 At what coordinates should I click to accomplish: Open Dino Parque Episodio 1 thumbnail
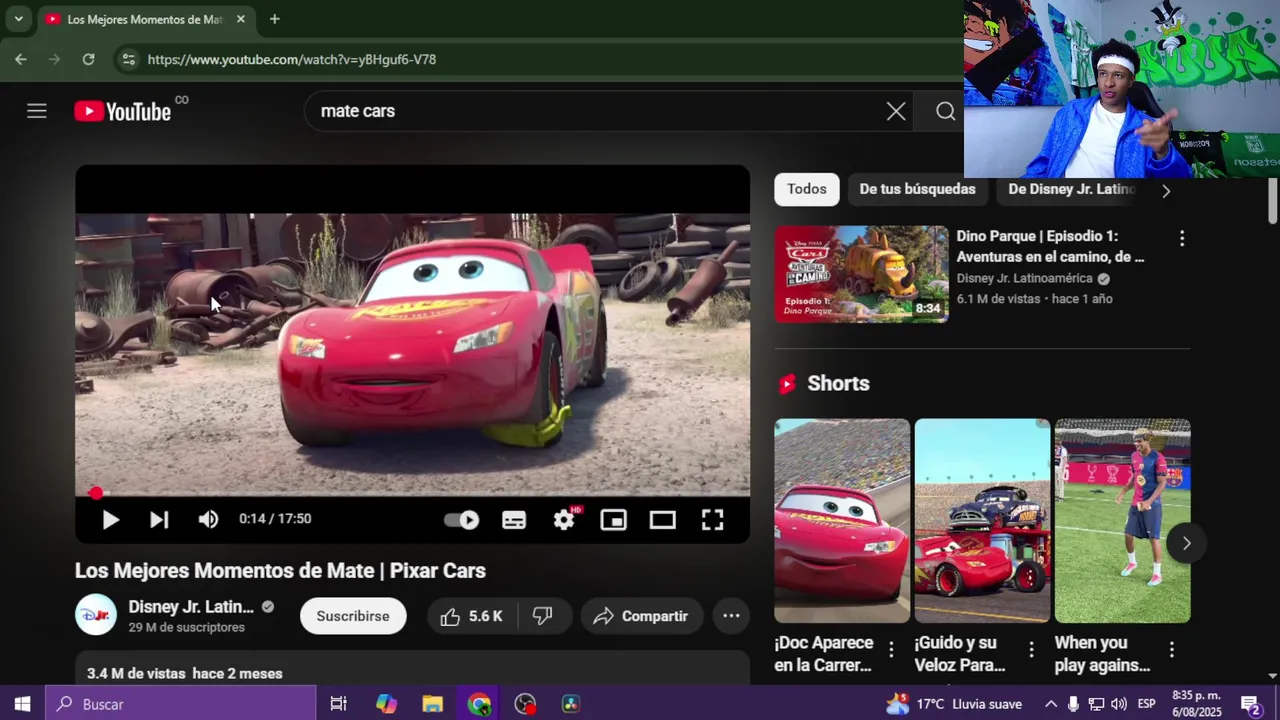861,274
